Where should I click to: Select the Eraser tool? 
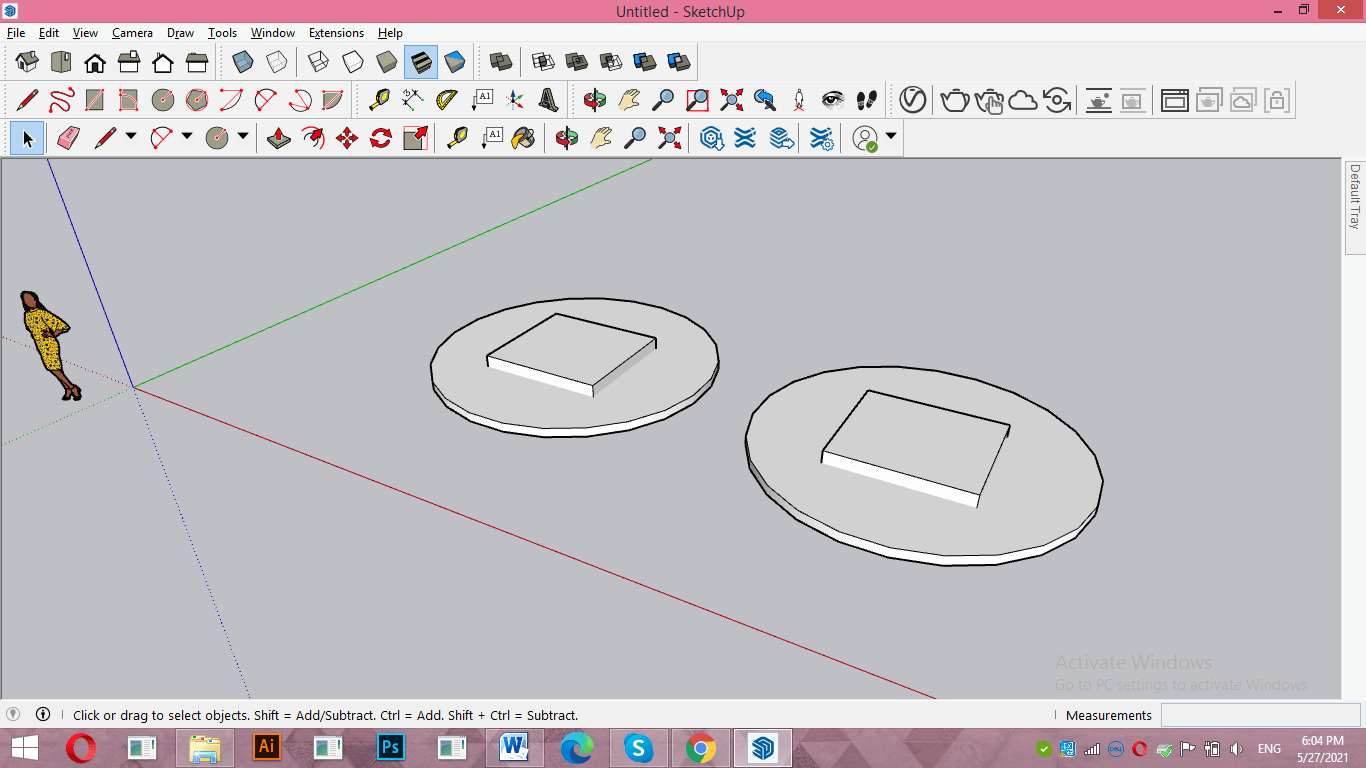click(68, 138)
